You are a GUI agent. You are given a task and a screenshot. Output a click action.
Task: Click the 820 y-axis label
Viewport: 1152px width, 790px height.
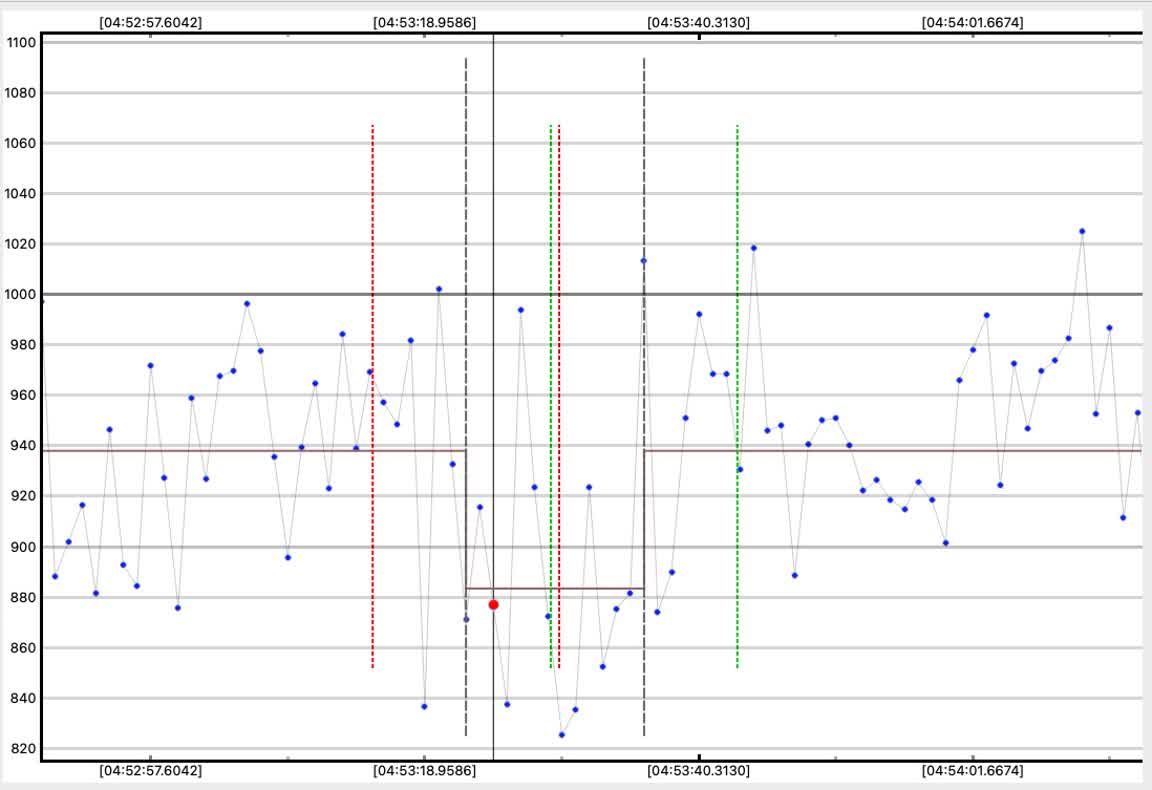20,749
